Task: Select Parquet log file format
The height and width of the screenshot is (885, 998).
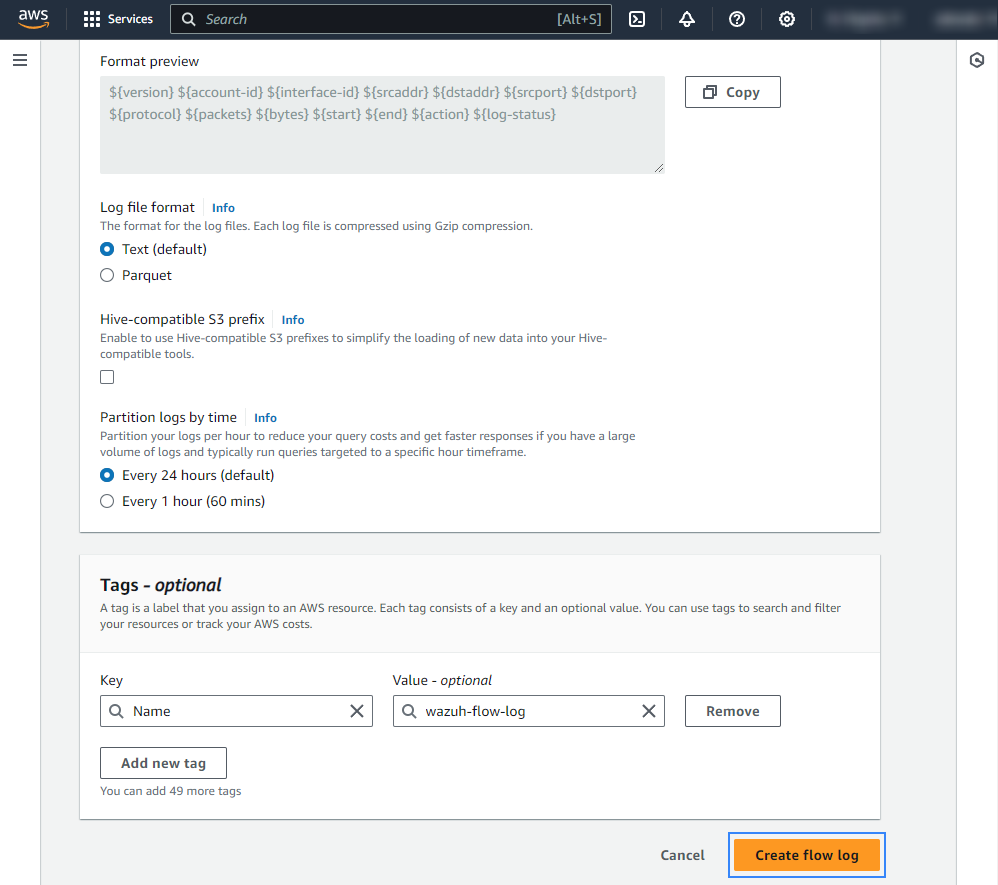Action: click(107, 275)
